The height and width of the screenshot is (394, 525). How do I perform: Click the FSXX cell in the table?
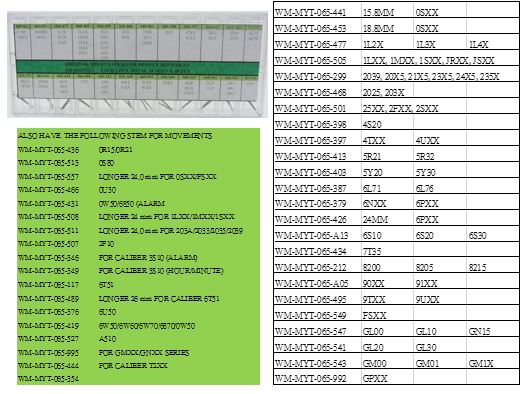(387, 313)
